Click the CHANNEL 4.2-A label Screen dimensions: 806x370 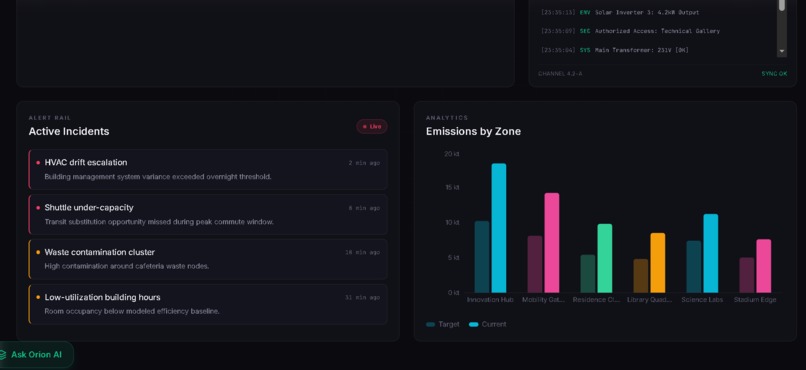click(560, 74)
